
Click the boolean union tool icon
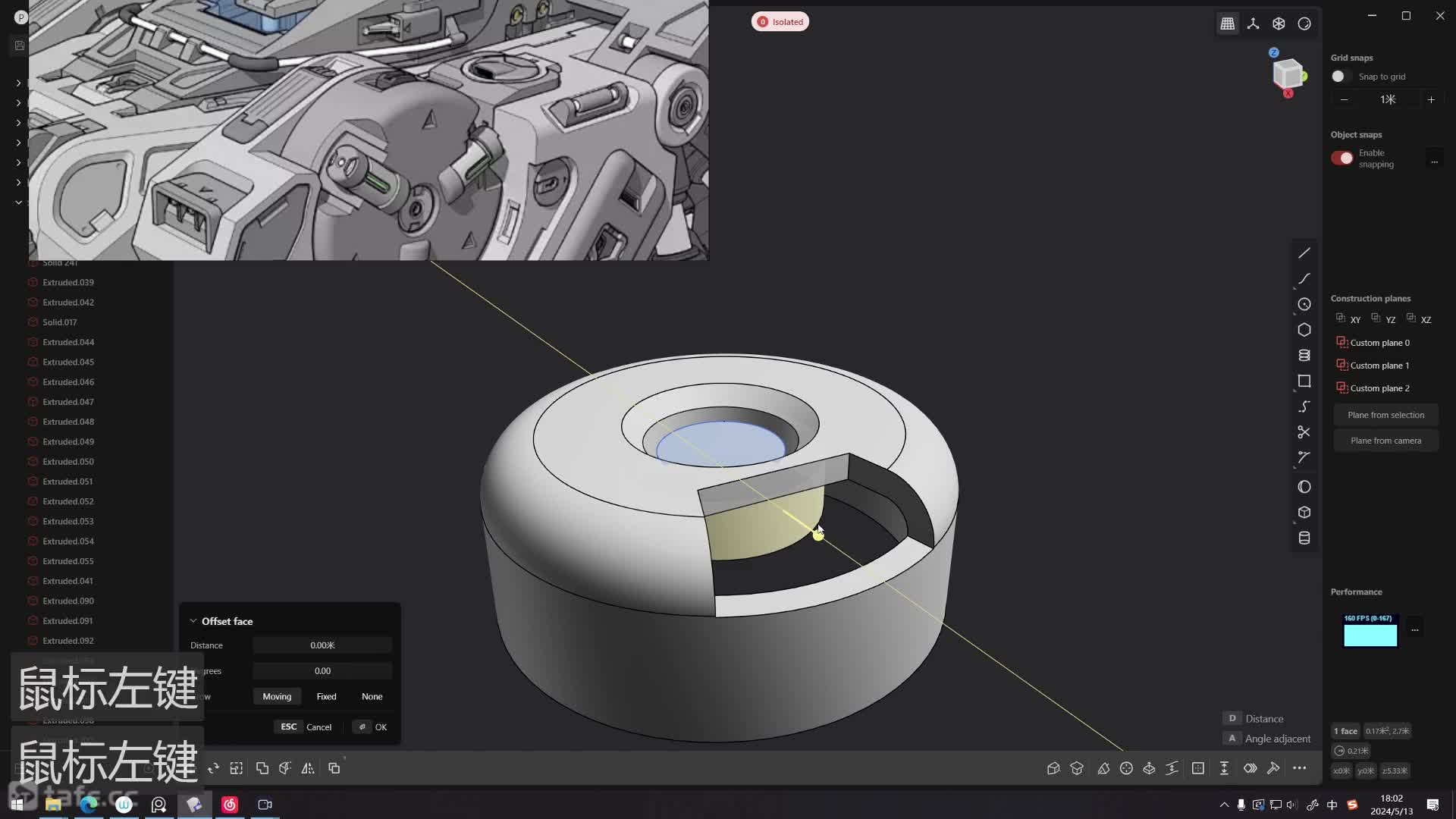coord(262,768)
